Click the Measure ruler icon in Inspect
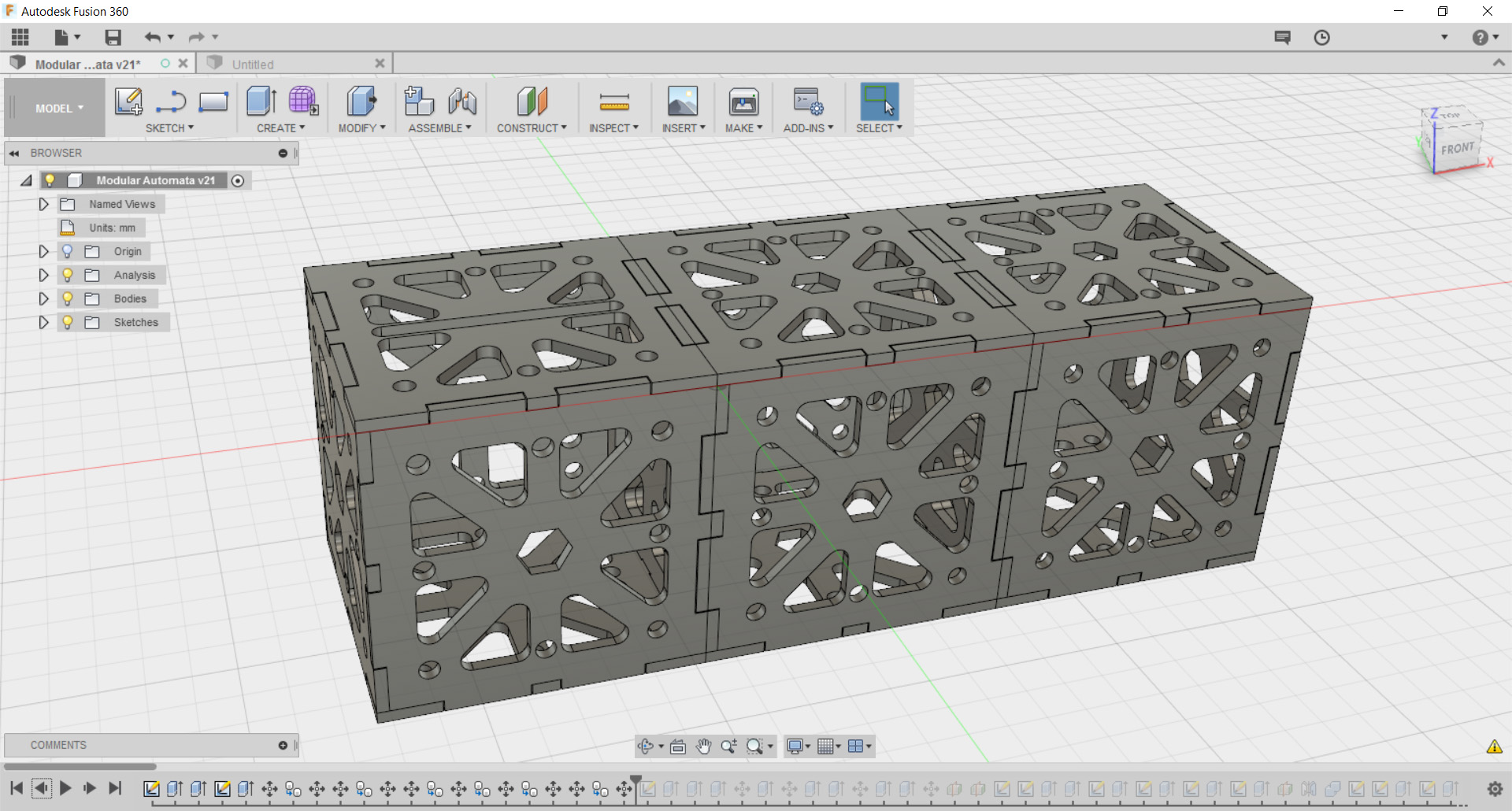The height and width of the screenshot is (811, 1512). click(x=613, y=102)
